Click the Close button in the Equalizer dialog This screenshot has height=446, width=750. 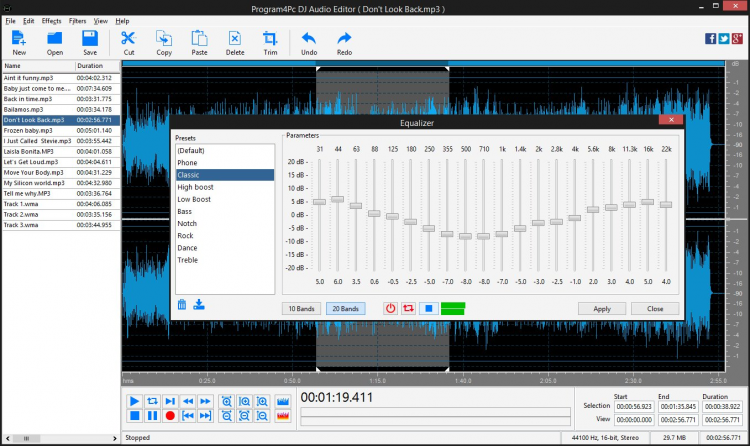tap(655, 309)
